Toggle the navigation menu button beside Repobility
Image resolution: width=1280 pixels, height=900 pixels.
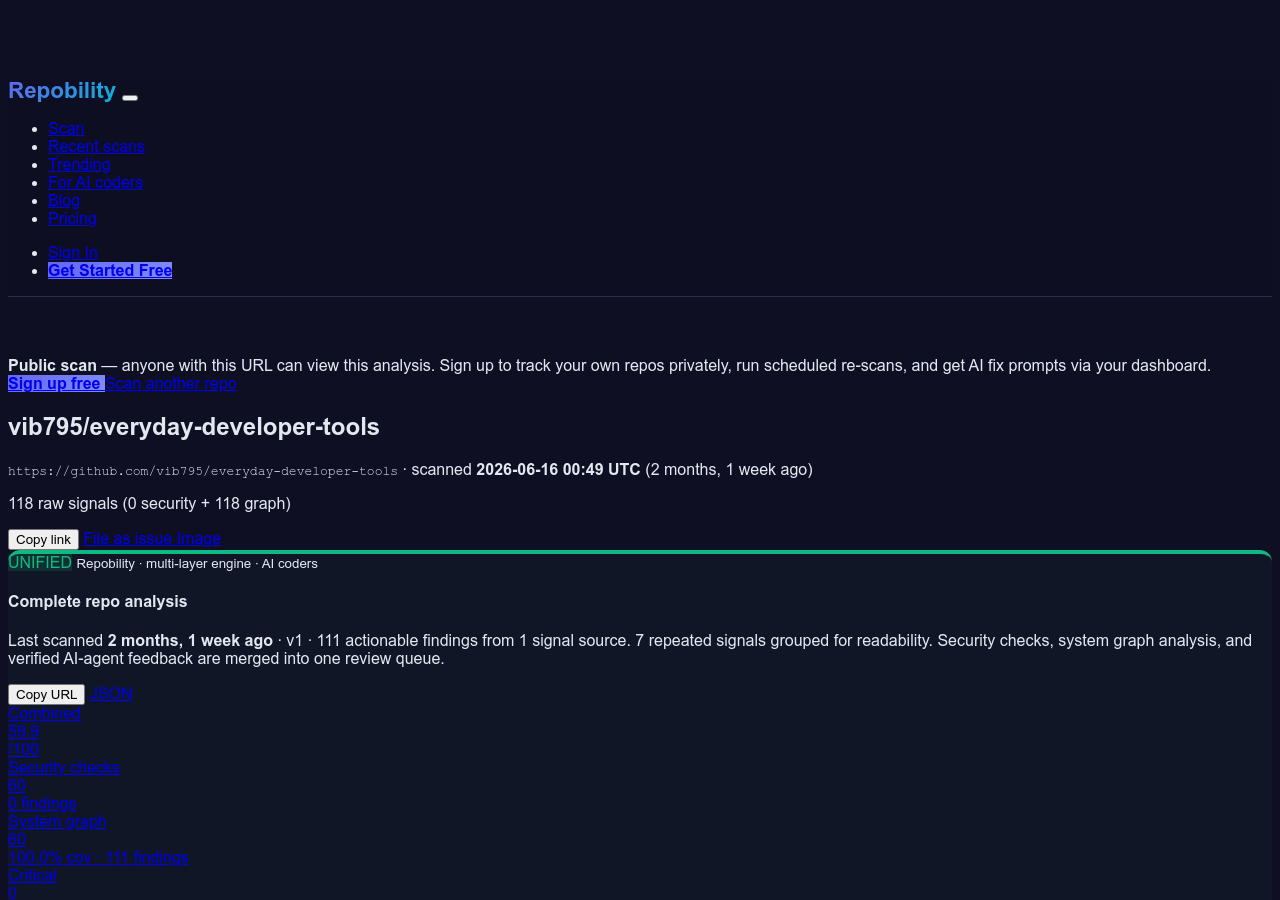coord(130,97)
